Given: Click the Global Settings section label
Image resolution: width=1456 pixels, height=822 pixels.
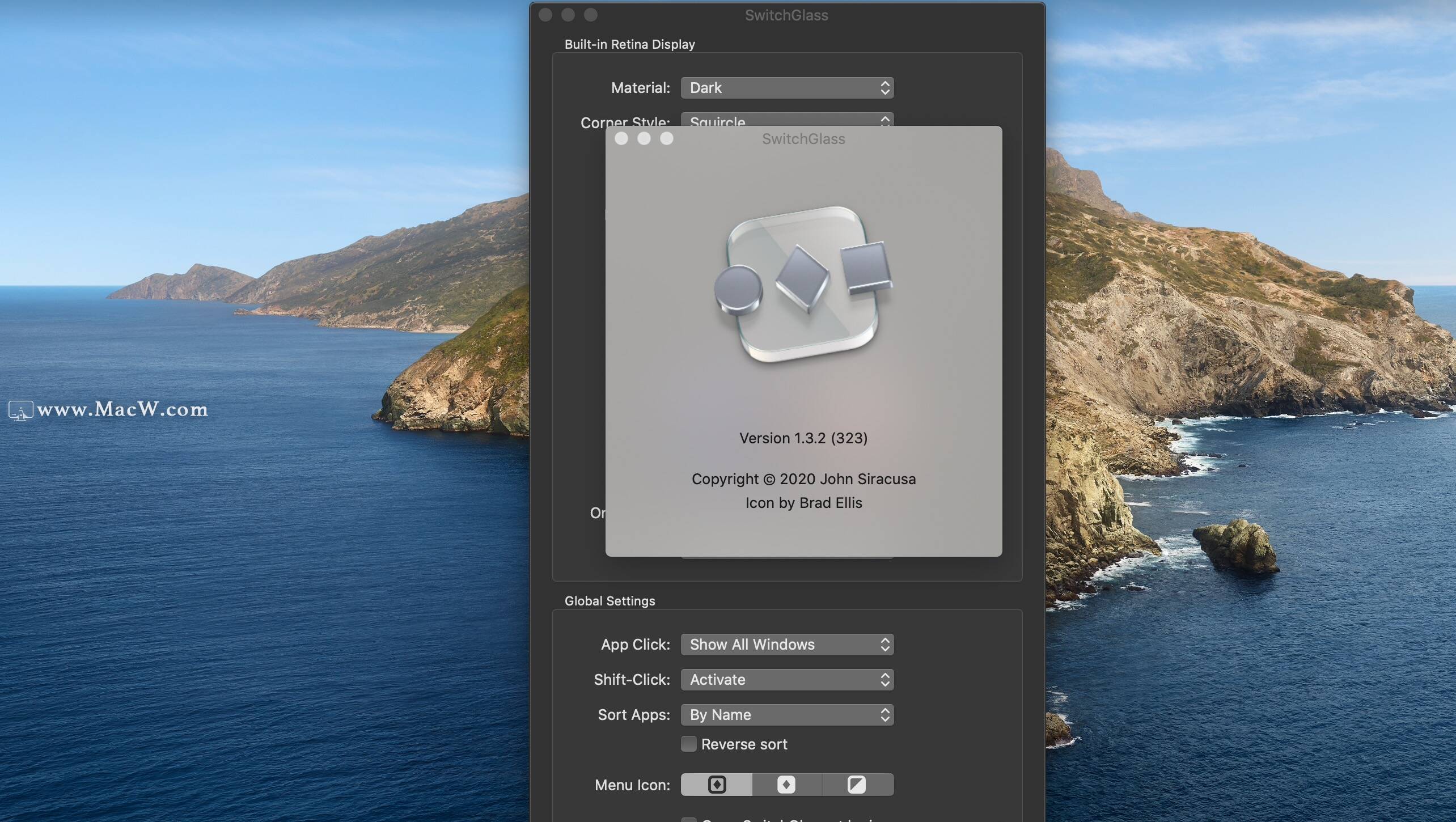Looking at the screenshot, I should click(x=610, y=601).
